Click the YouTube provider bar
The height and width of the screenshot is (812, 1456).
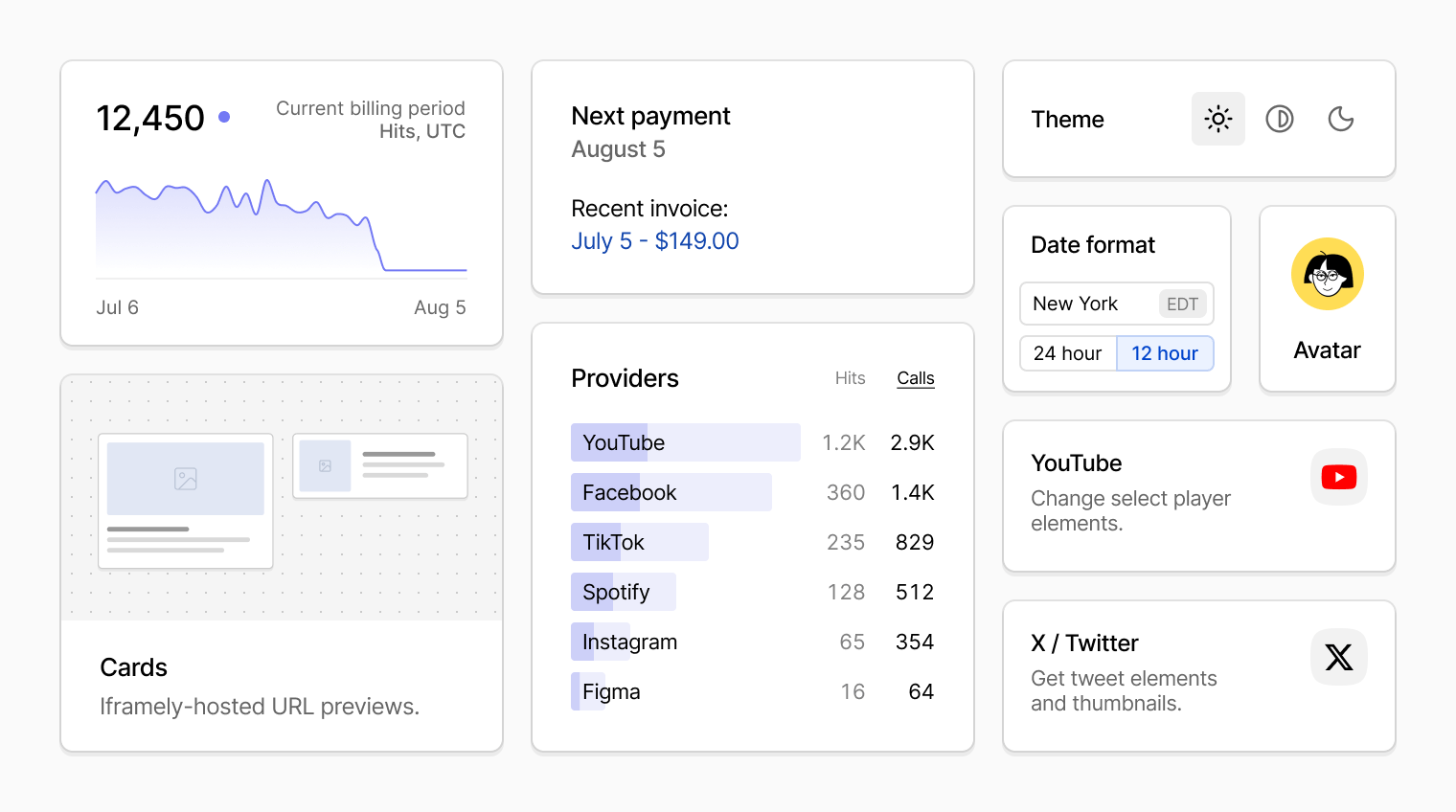click(x=686, y=442)
